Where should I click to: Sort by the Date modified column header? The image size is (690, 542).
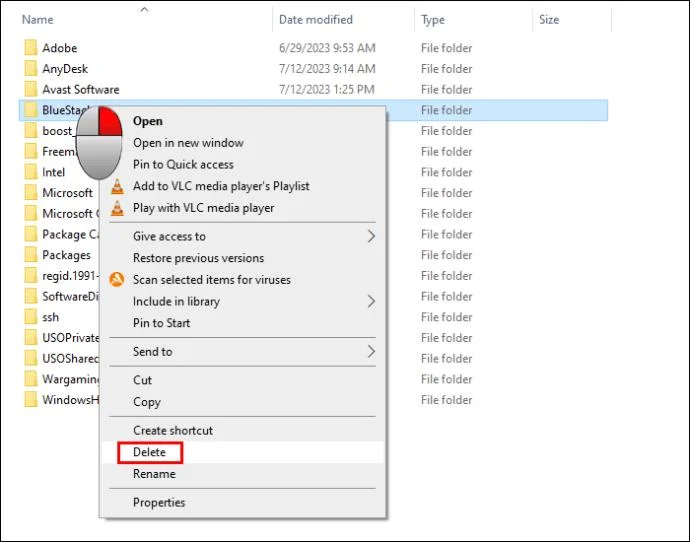point(317,20)
